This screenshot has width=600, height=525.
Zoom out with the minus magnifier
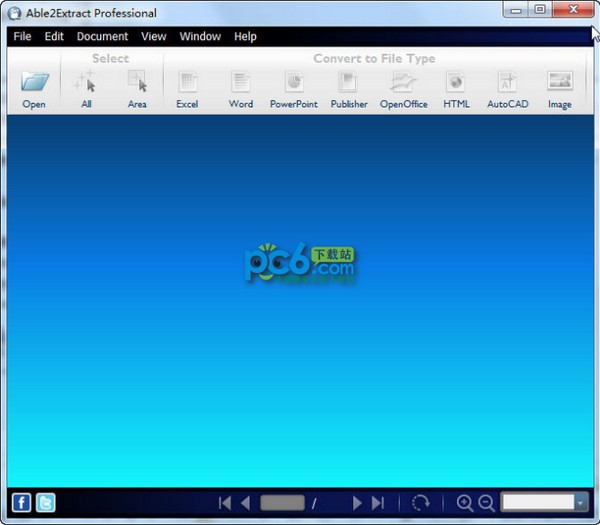[x=486, y=503]
